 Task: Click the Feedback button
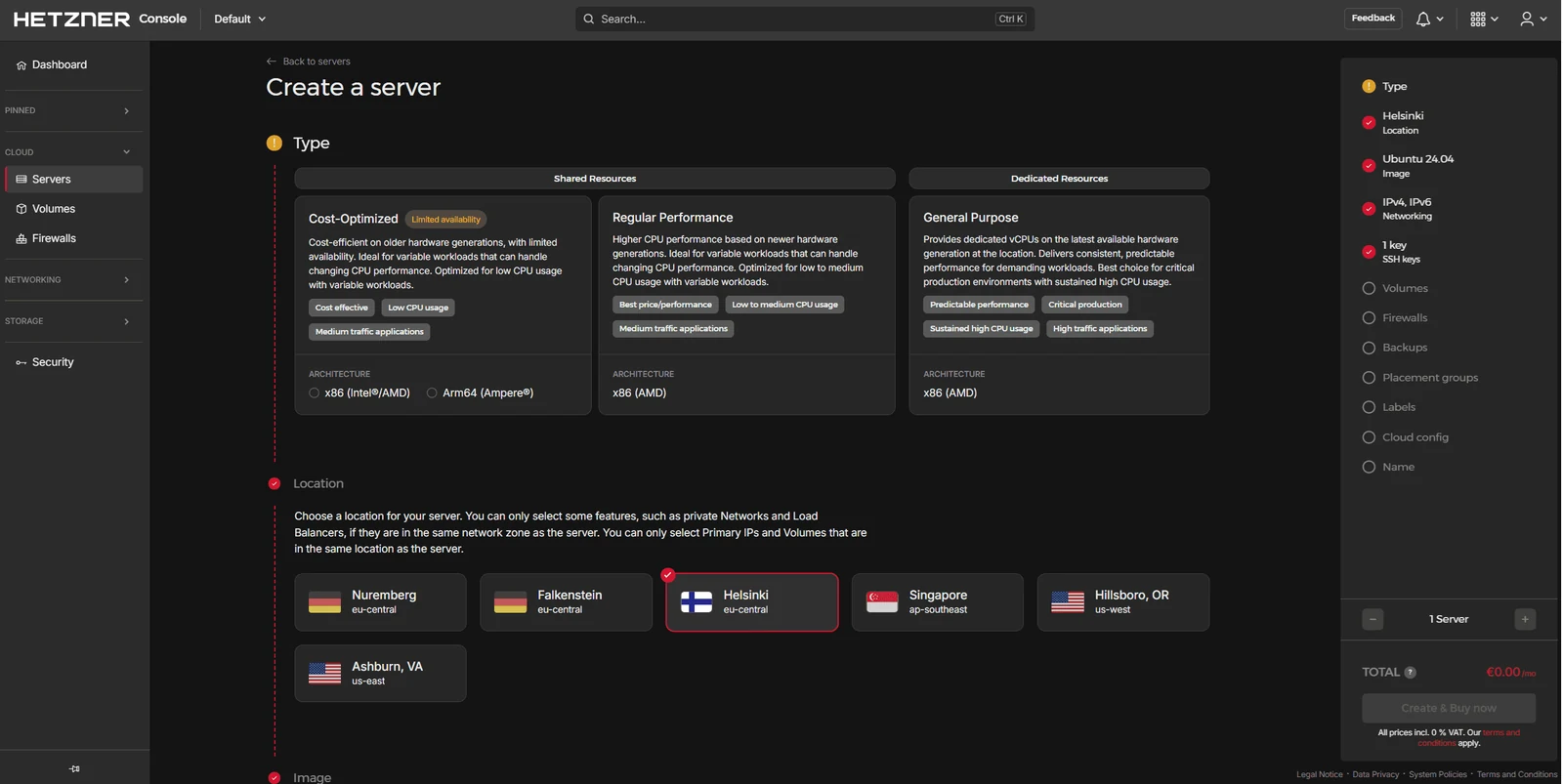click(x=1373, y=19)
